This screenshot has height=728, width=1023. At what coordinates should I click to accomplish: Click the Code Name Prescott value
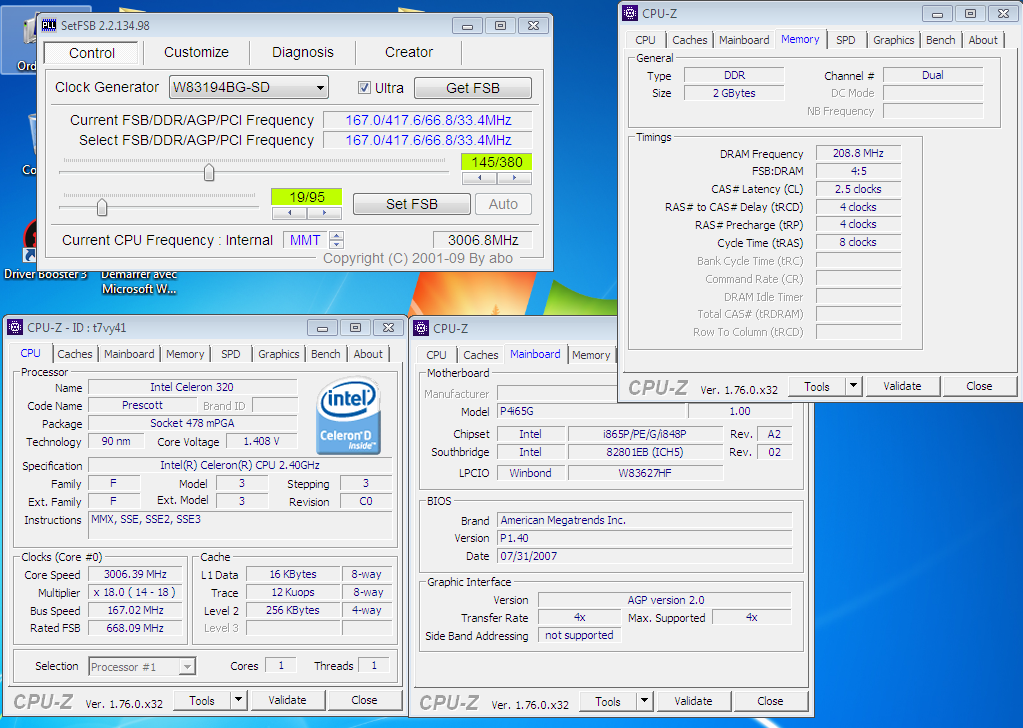pos(142,405)
